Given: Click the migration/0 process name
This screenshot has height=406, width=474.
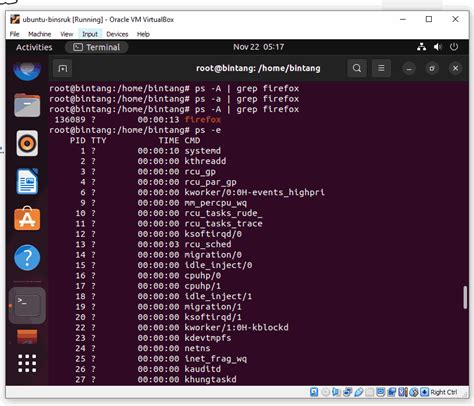Looking at the screenshot, I should pyautogui.click(x=213, y=255).
